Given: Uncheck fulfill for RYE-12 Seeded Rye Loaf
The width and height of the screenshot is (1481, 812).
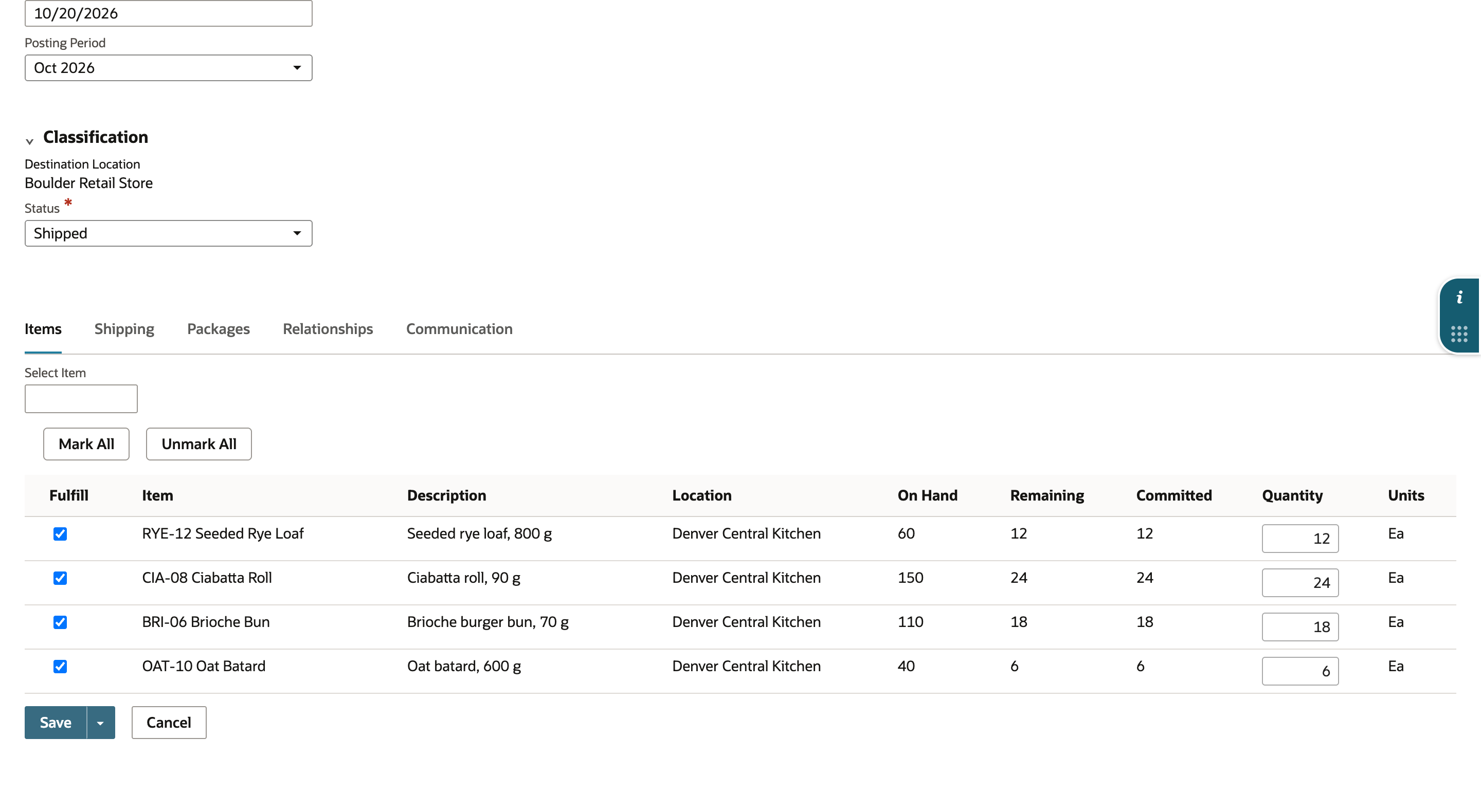Looking at the screenshot, I should (60, 534).
